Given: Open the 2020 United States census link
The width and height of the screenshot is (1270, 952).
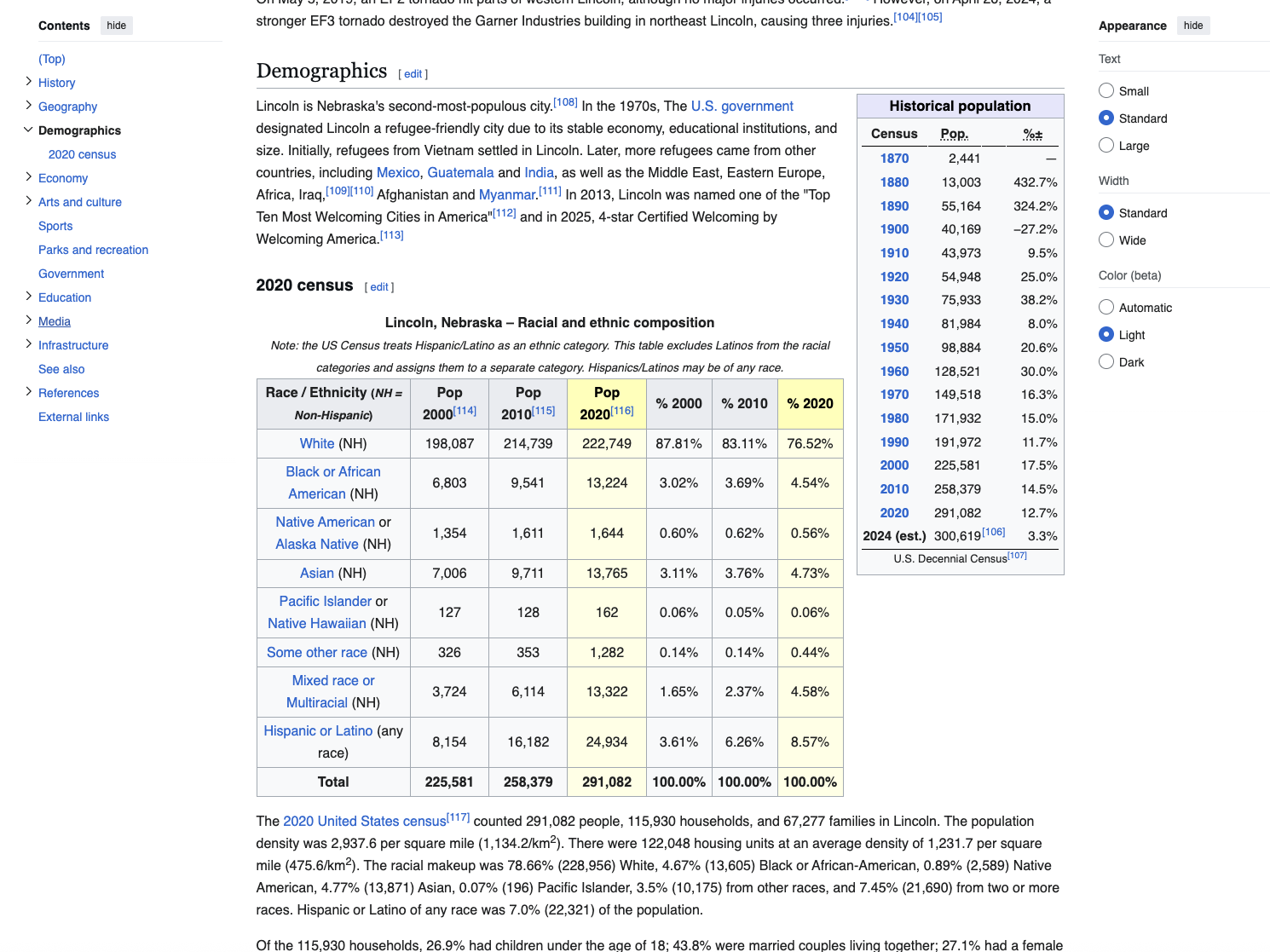Looking at the screenshot, I should (365, 822).
